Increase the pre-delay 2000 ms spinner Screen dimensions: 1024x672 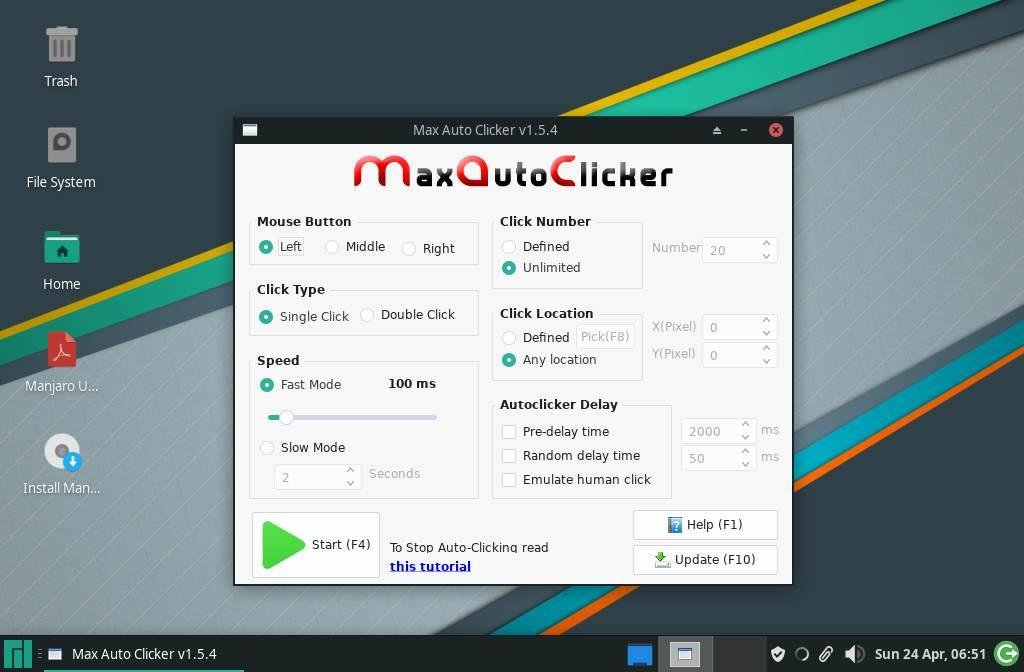[x=745, y=424]
